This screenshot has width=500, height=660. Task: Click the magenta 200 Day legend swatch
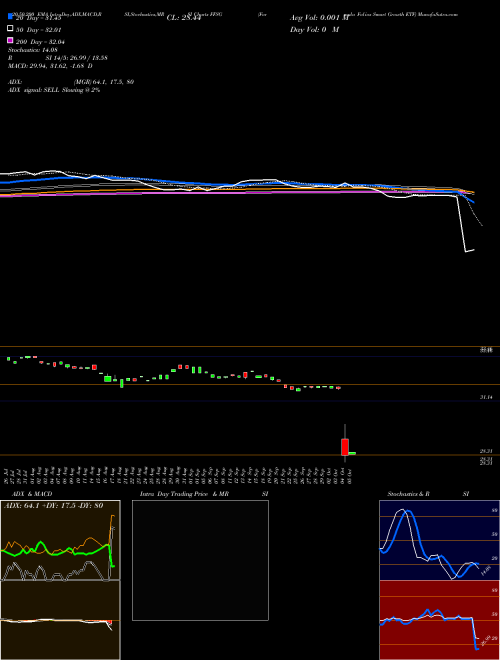click(x=10, y=40)
